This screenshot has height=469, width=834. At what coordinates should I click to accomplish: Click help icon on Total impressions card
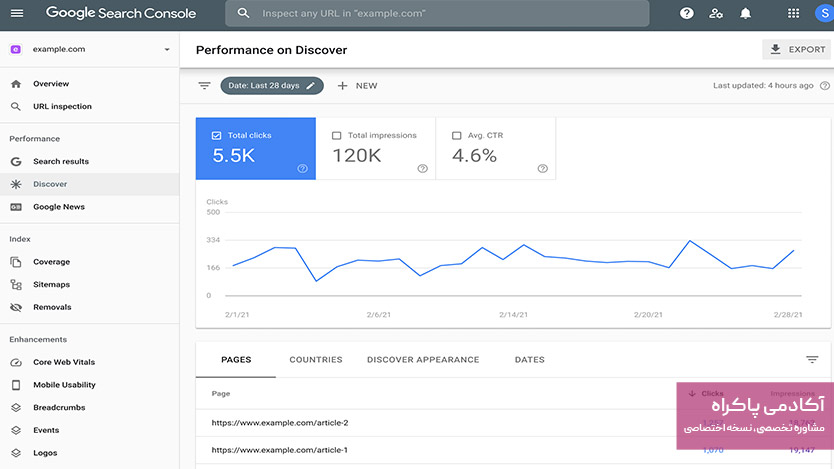422,169
